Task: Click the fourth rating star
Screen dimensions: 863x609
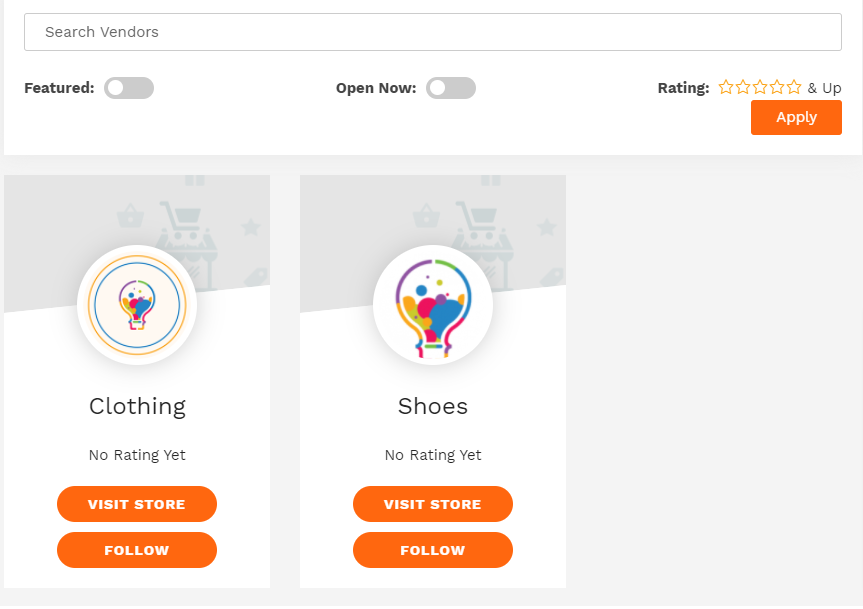Action: [777, 88]
